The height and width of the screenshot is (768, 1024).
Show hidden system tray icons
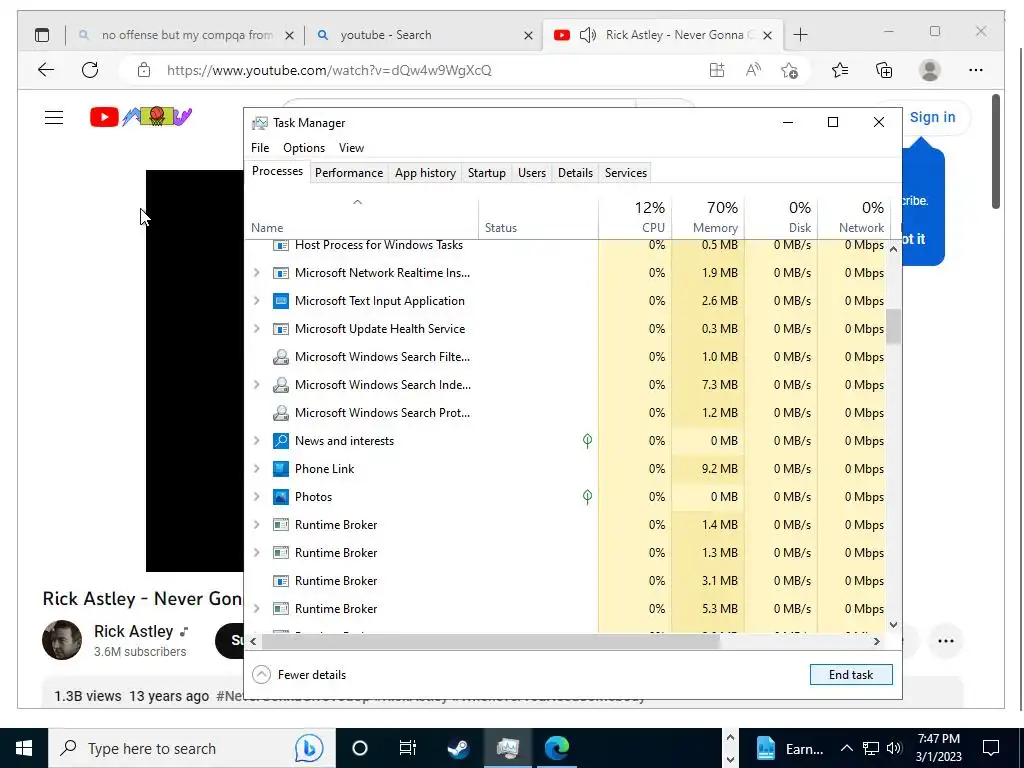[846, 748]
